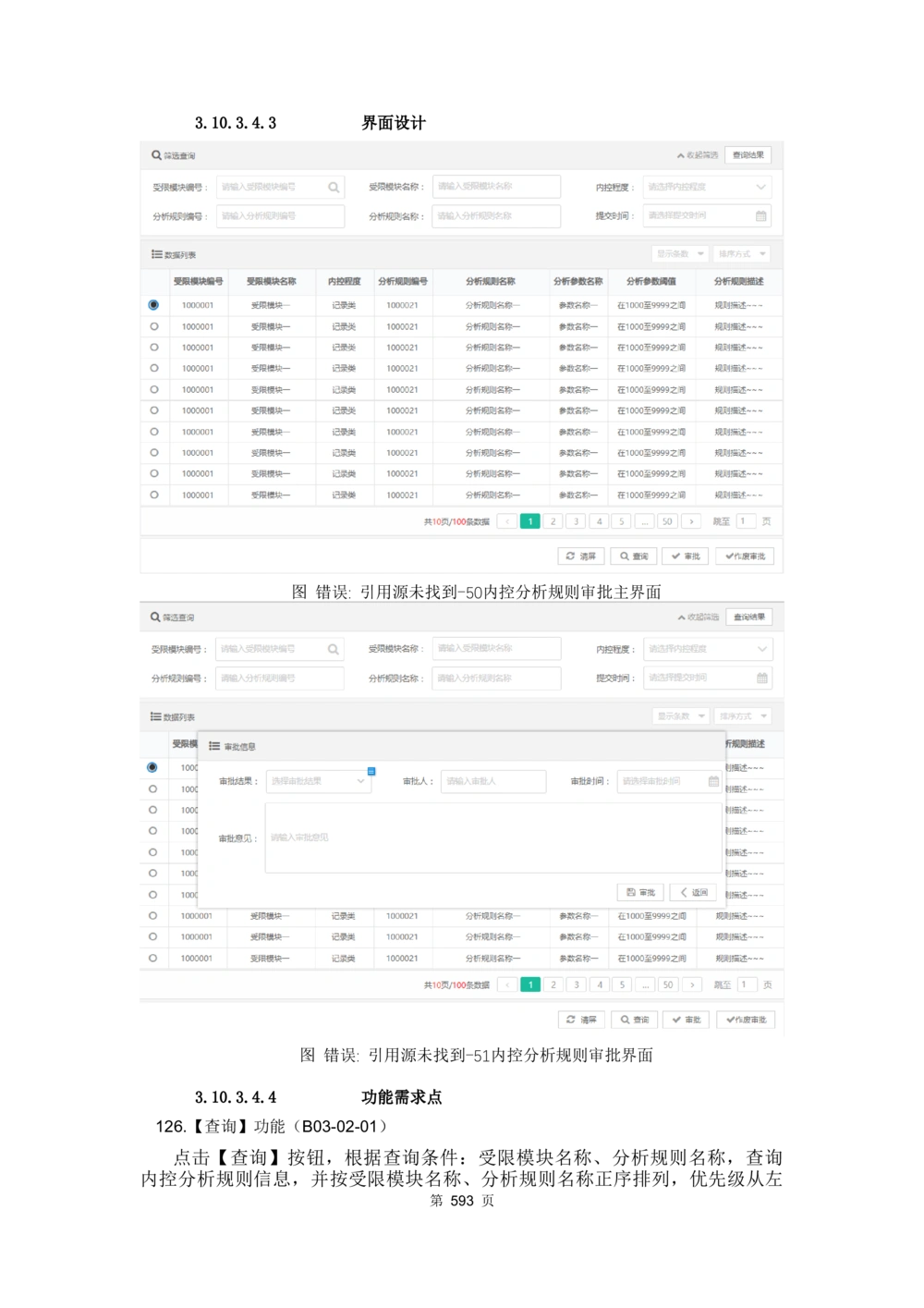
Task: Click the 审批人 input field in the dialog
Action: point(492,781)
